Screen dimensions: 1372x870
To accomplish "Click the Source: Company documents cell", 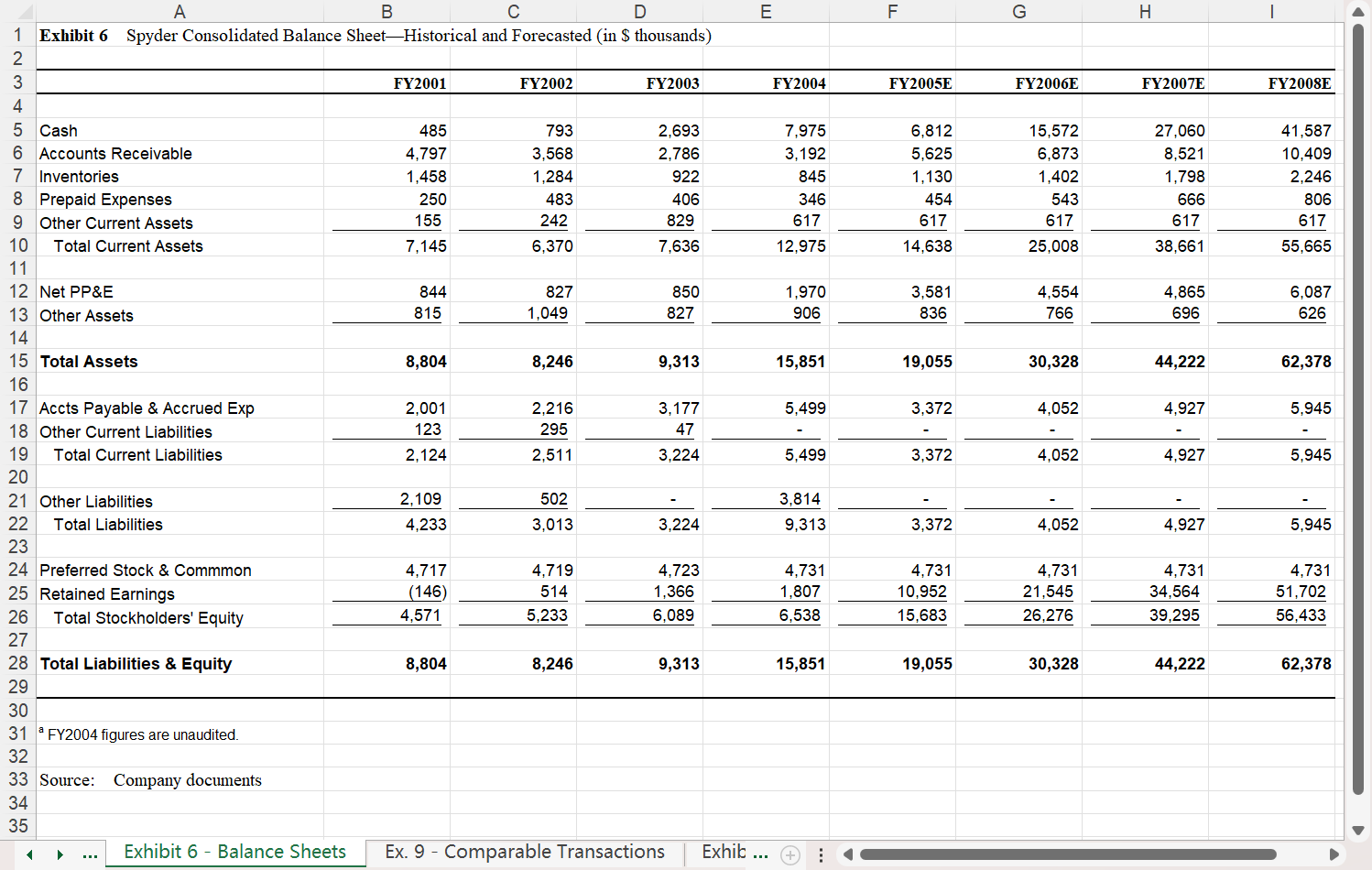I will 180,779.
